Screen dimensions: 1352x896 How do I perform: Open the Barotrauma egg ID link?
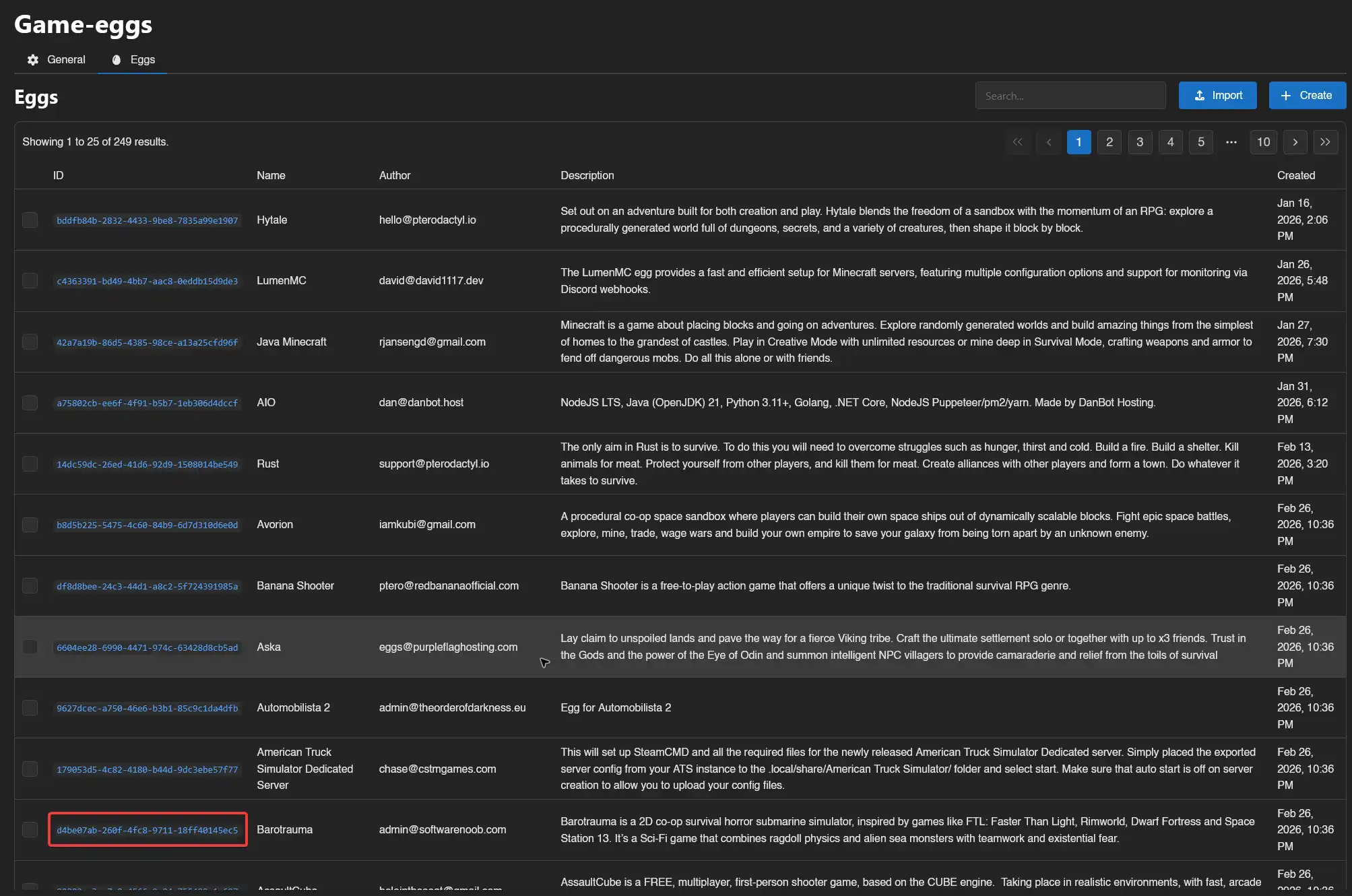(x=147, y=831)
